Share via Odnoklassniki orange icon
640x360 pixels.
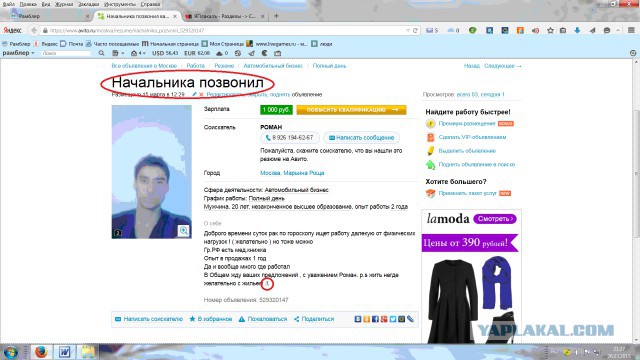point(367,319)
